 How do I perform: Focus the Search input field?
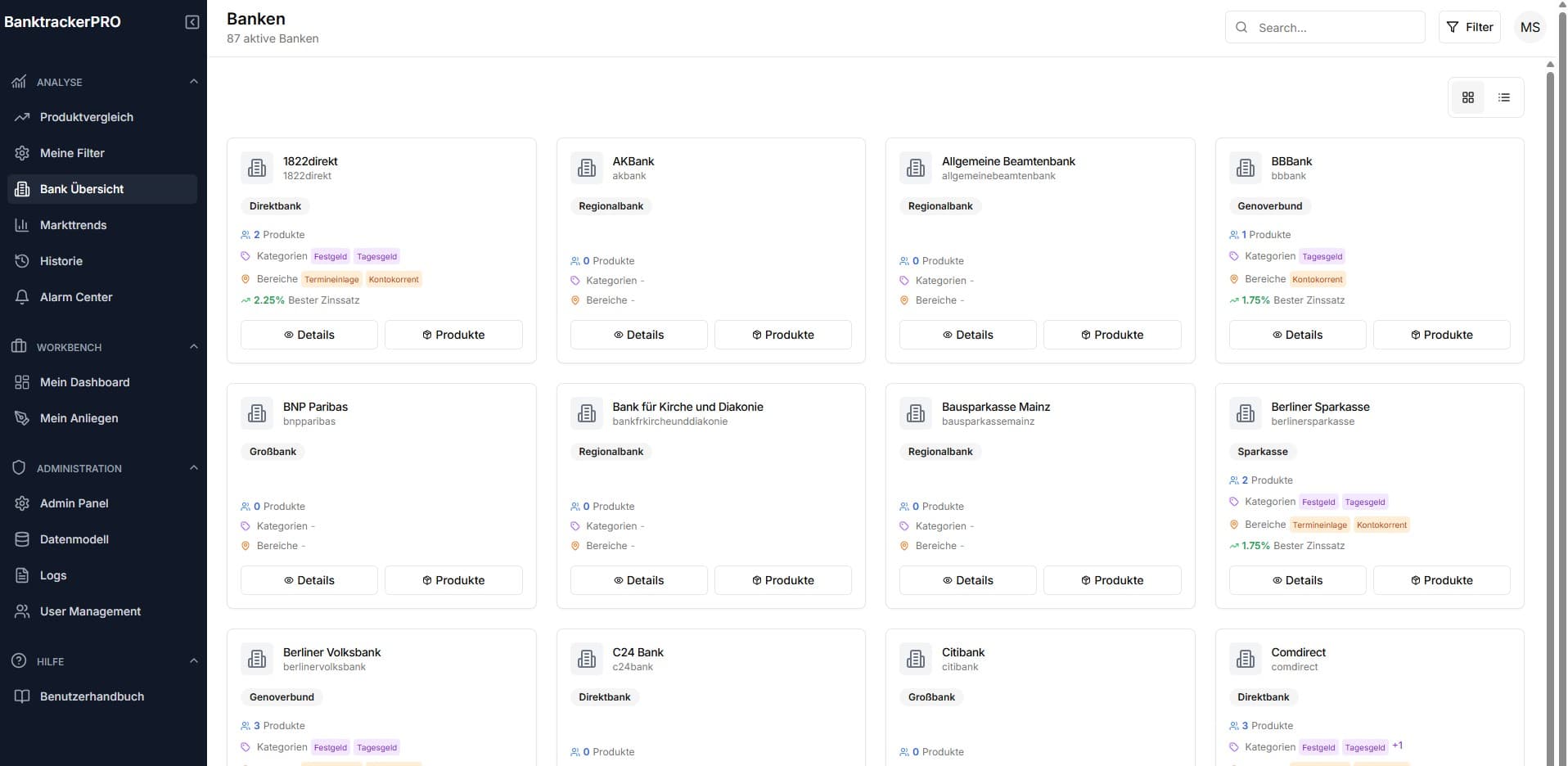point(1325,27)
